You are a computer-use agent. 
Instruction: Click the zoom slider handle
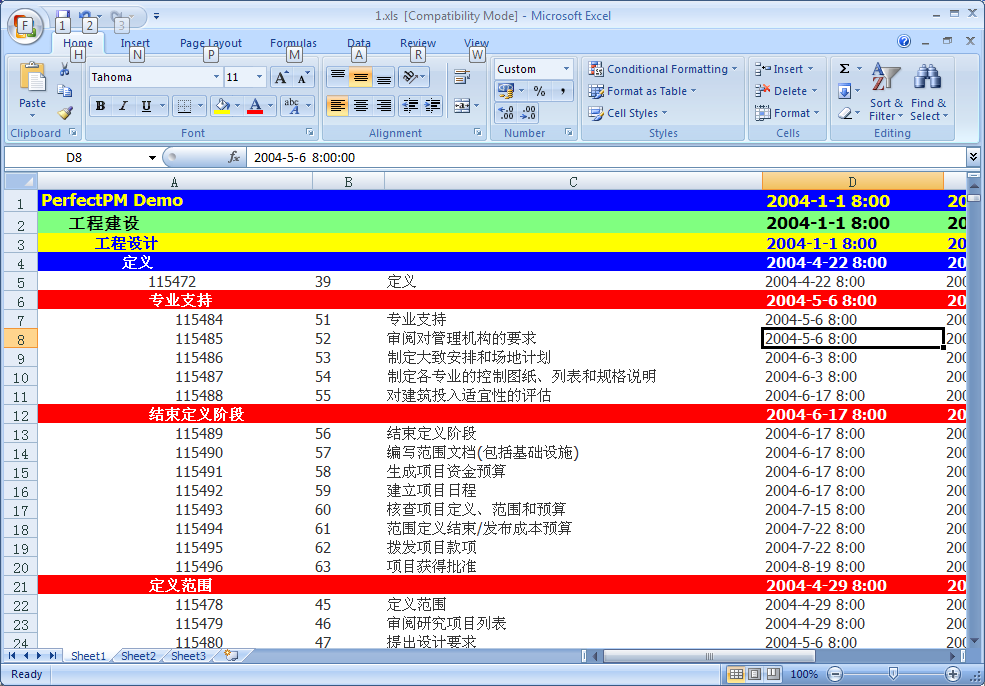(x=893, y=674)
